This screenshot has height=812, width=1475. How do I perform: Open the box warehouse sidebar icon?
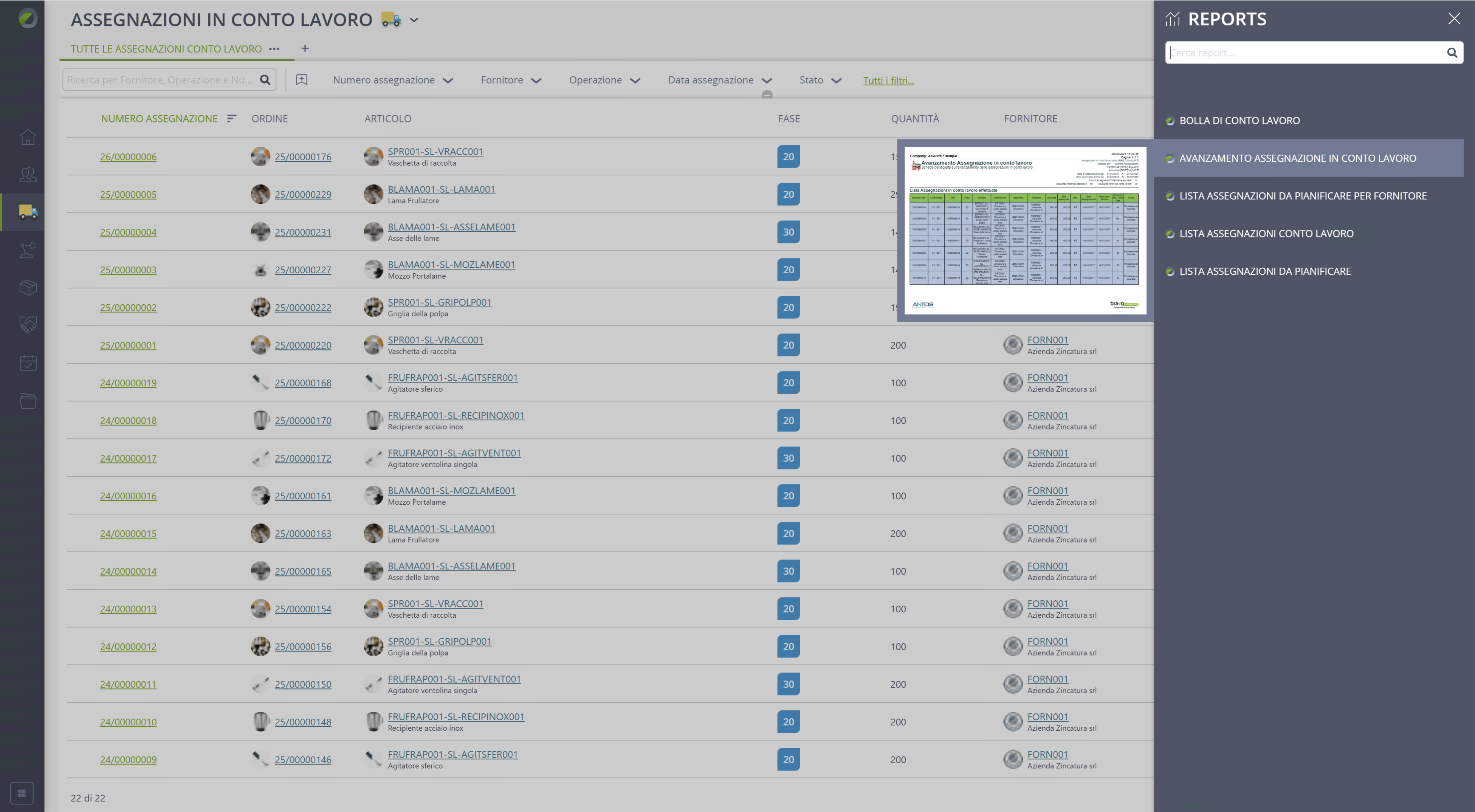point(28,287)
